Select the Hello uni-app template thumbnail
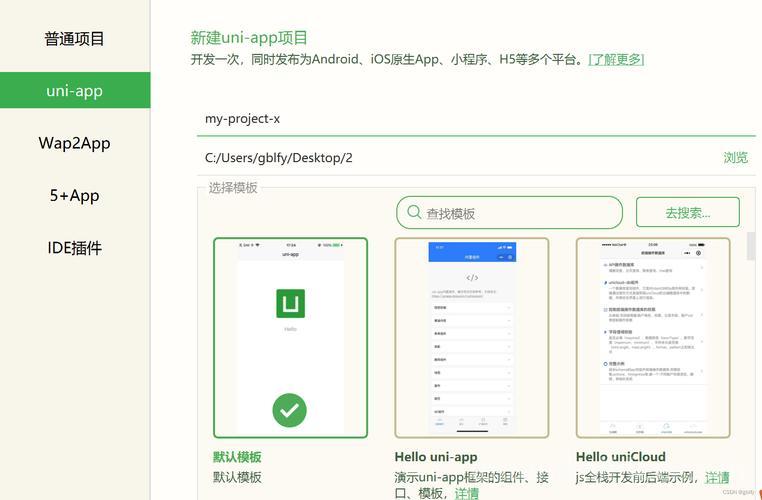 472,338
